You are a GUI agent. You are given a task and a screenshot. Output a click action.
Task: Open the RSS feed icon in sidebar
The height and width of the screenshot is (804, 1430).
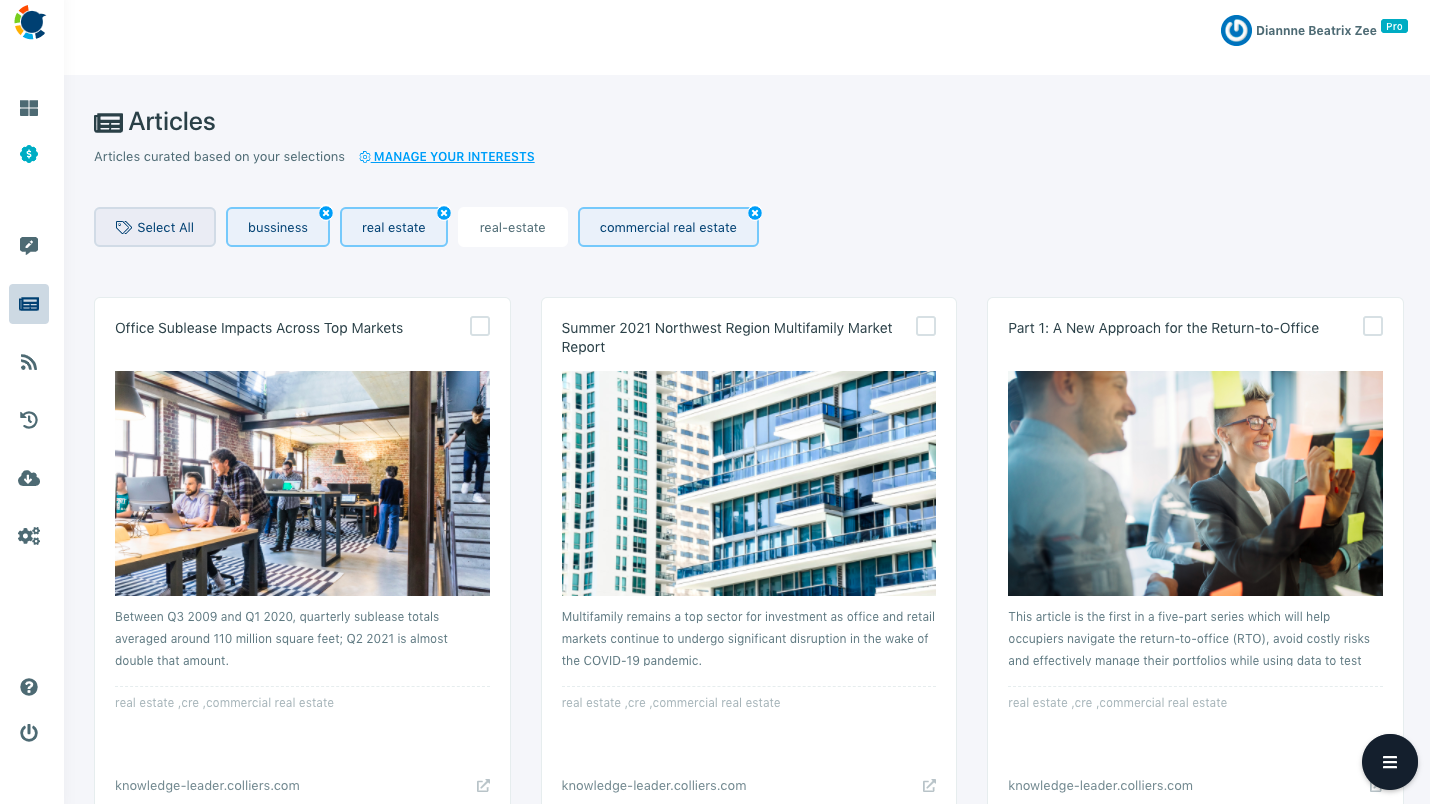coord(29,362)
